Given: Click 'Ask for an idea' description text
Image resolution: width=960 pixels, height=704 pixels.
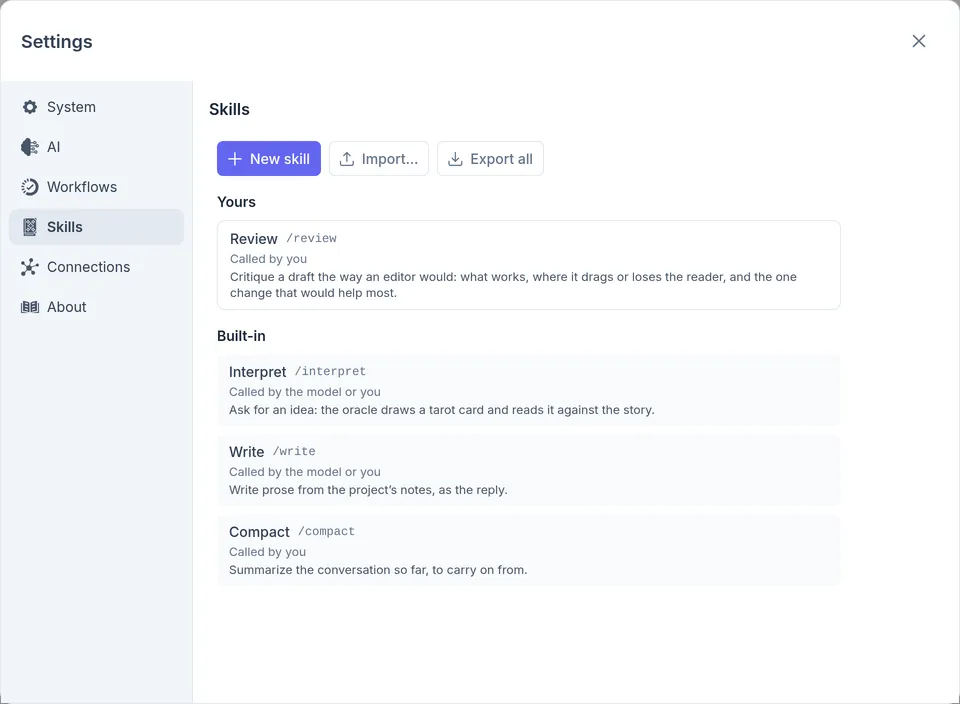Looking at the screenshot, I should pyautogui.click(x=441, y=410).
